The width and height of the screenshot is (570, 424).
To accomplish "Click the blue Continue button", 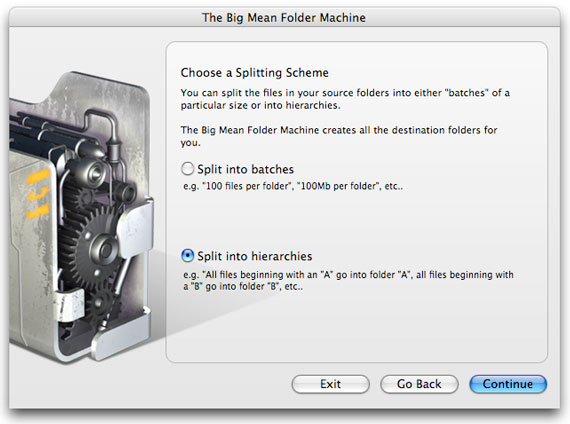I will tap(508, 384).
